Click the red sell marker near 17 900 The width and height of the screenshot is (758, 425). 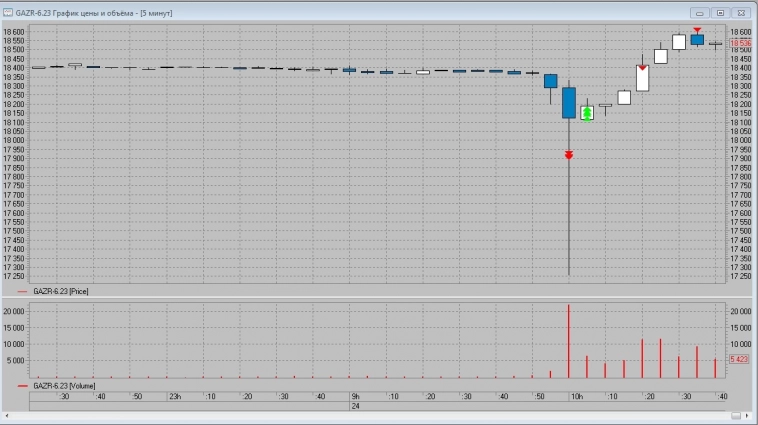[569, 155]
